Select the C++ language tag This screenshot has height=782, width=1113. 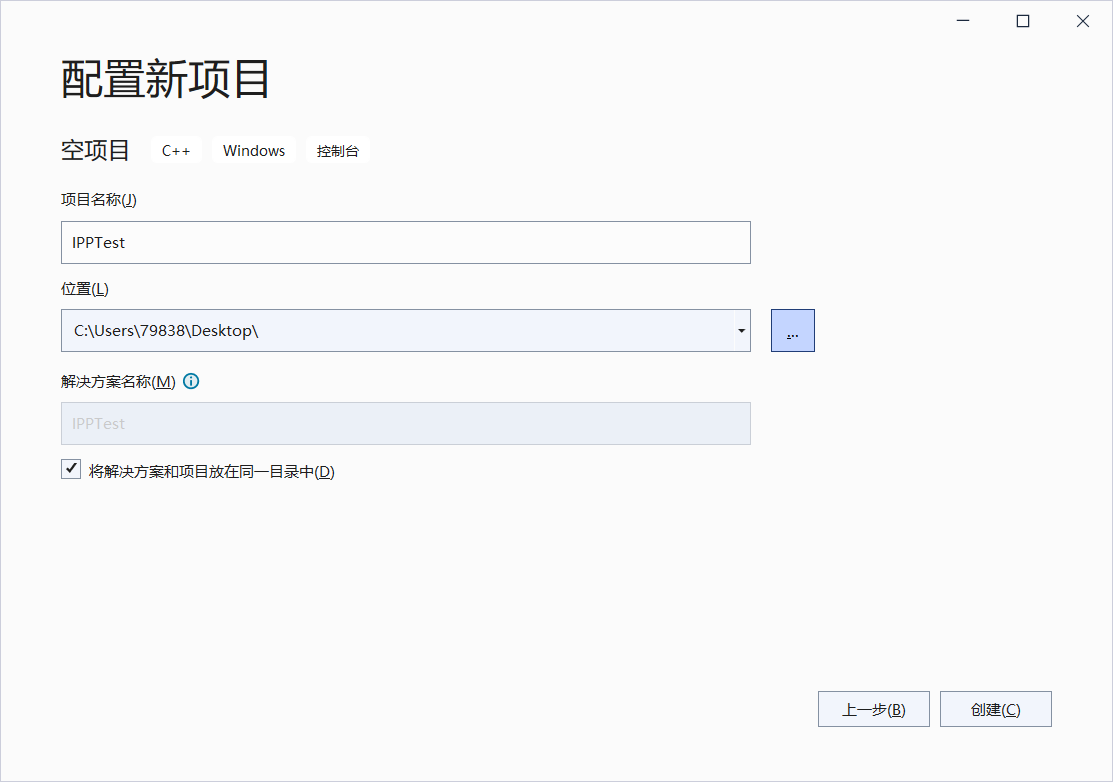click(x=176, y=150)
